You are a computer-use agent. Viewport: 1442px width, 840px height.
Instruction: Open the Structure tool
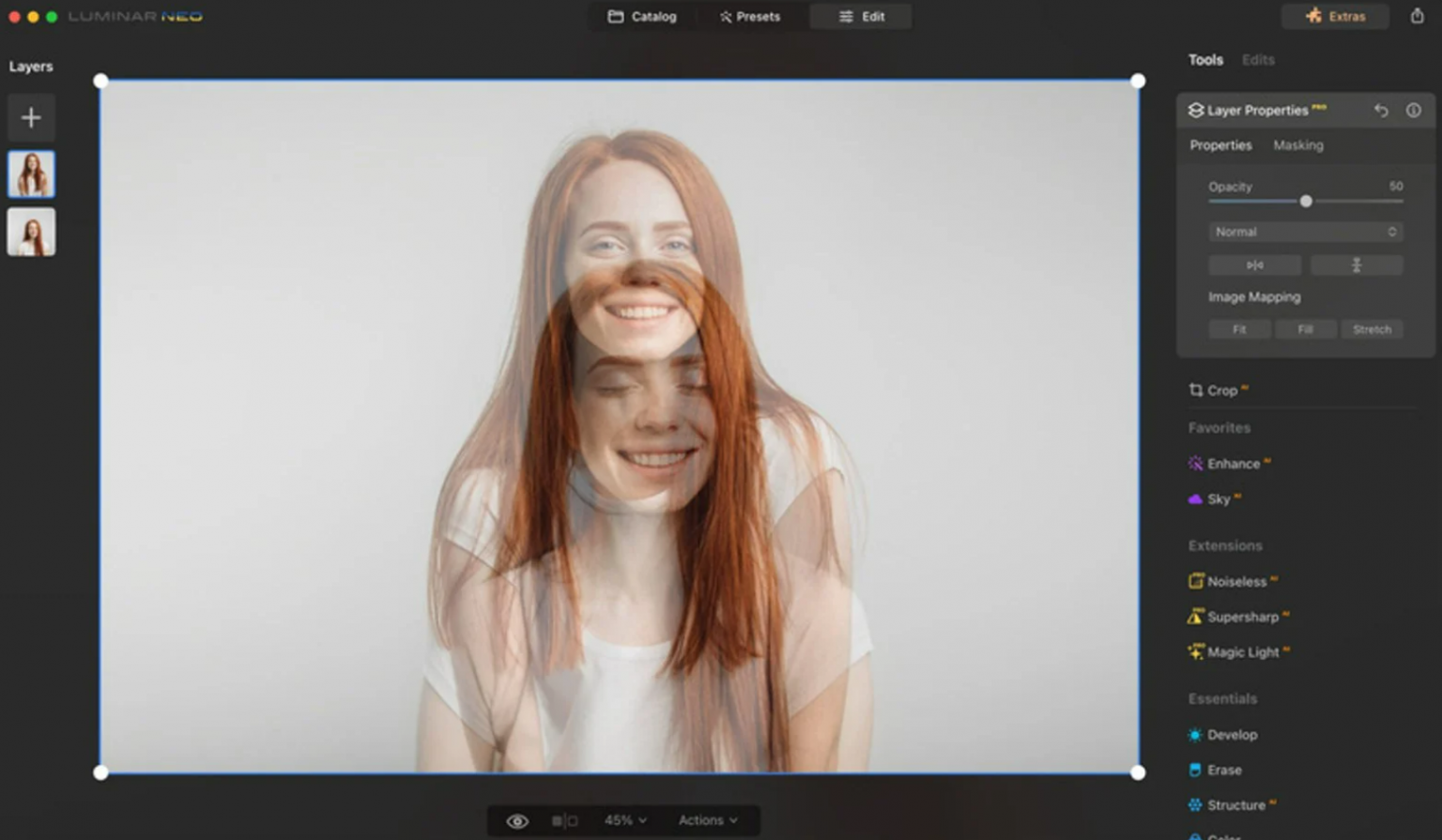coord(1233,805)
